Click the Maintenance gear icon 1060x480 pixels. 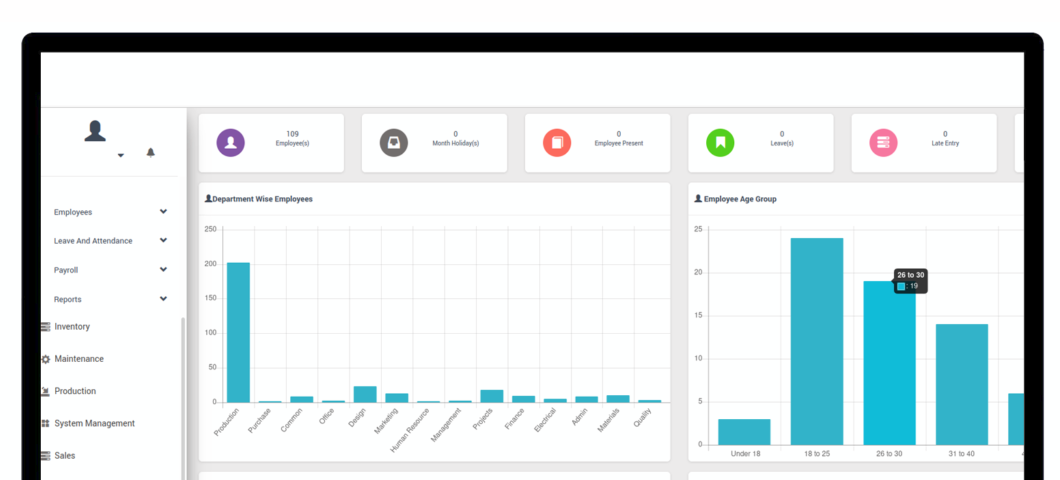coord(45,359)
